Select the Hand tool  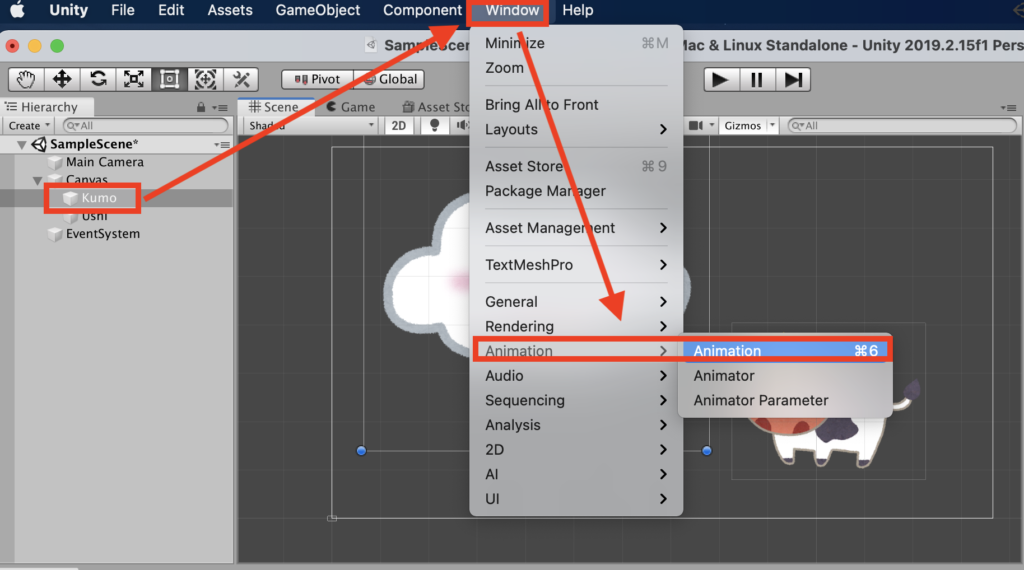click(x=25, y=80)
